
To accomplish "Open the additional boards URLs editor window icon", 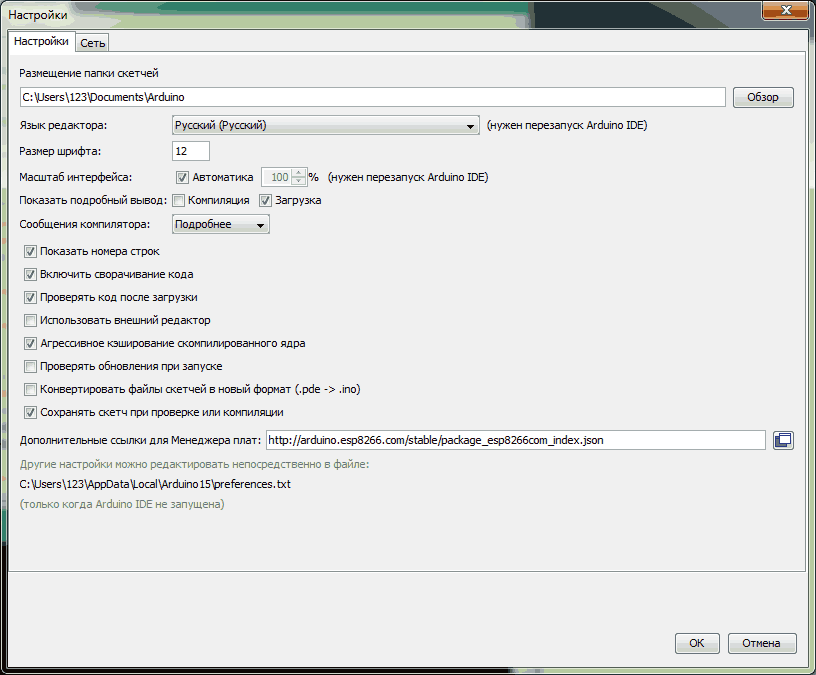I will click(x=783, y=440).
